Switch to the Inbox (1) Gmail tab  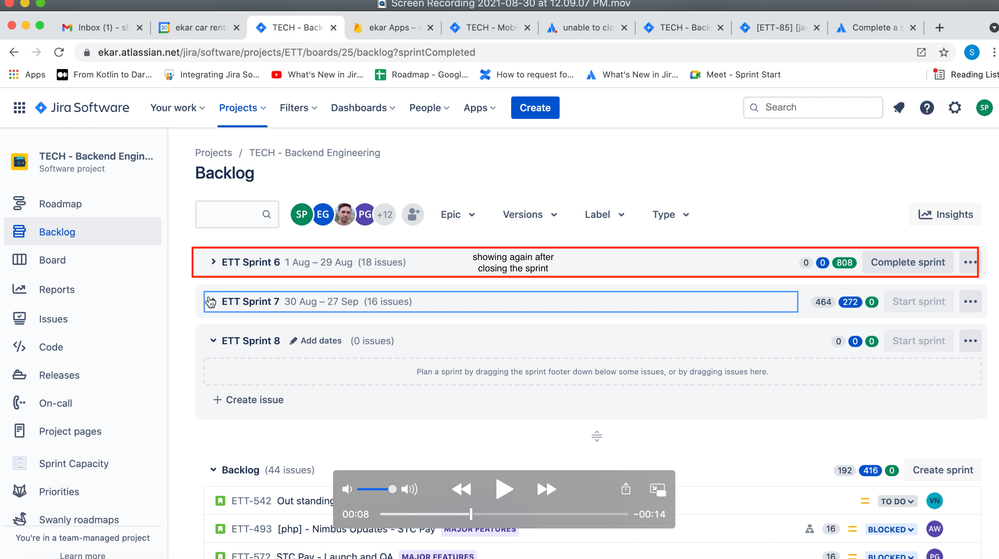tap(102, 27)
